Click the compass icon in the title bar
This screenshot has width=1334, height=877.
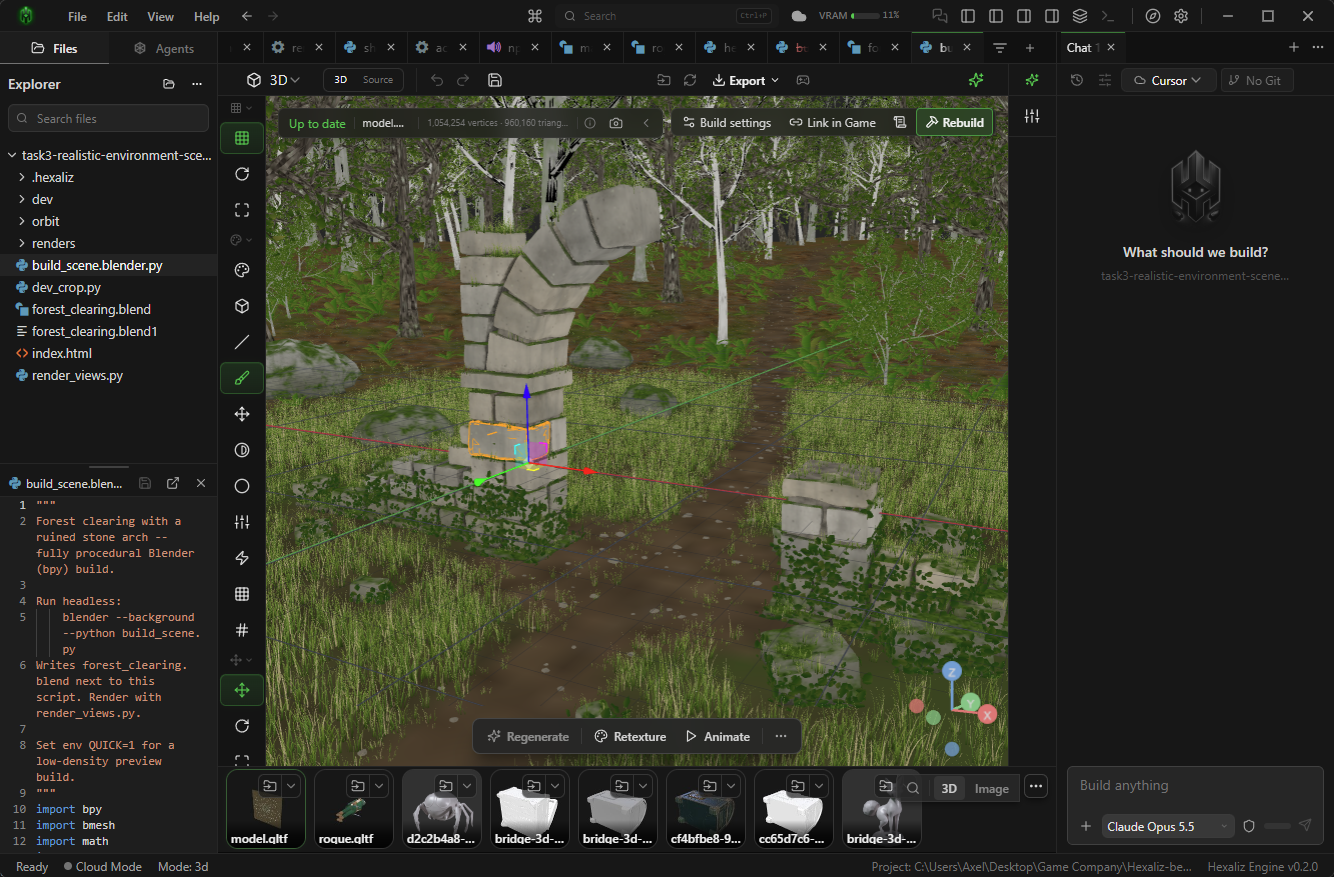(1153, 16)
